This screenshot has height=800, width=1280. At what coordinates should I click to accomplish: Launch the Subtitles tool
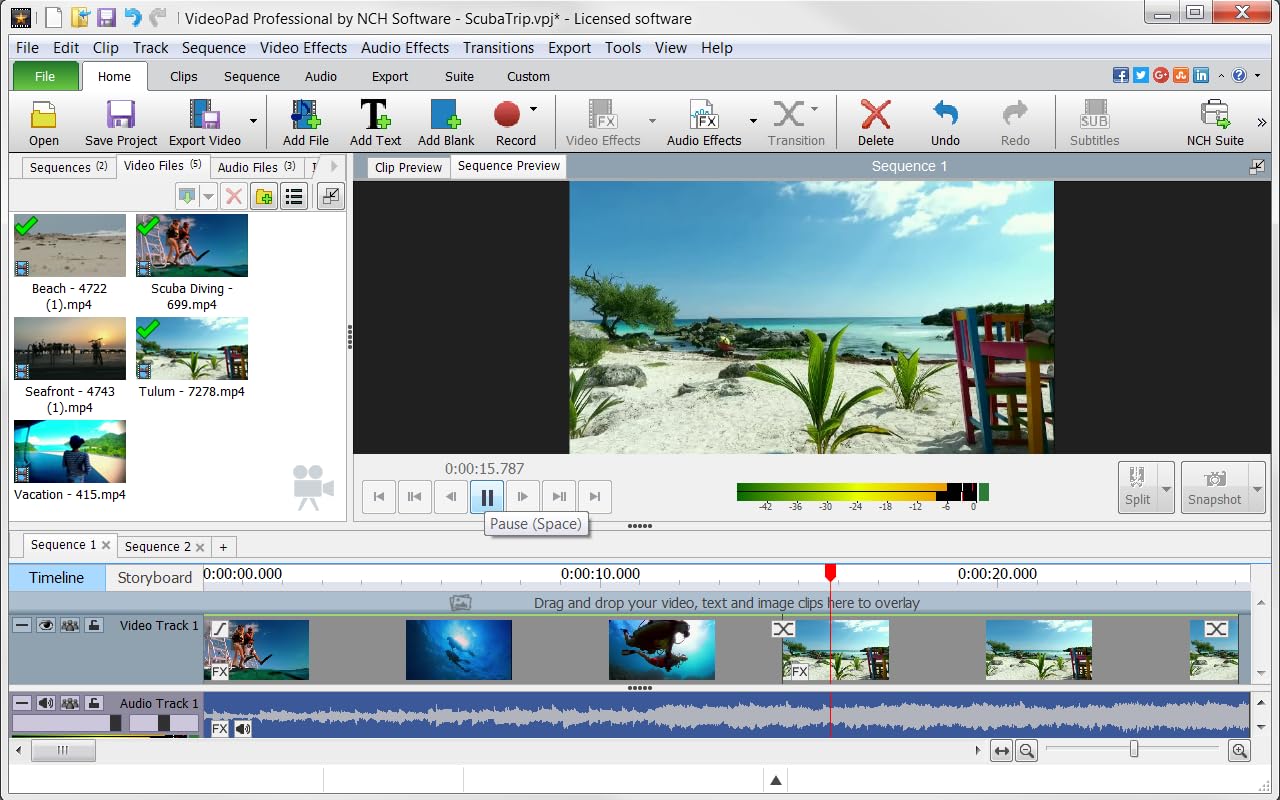click(1093, 119)
